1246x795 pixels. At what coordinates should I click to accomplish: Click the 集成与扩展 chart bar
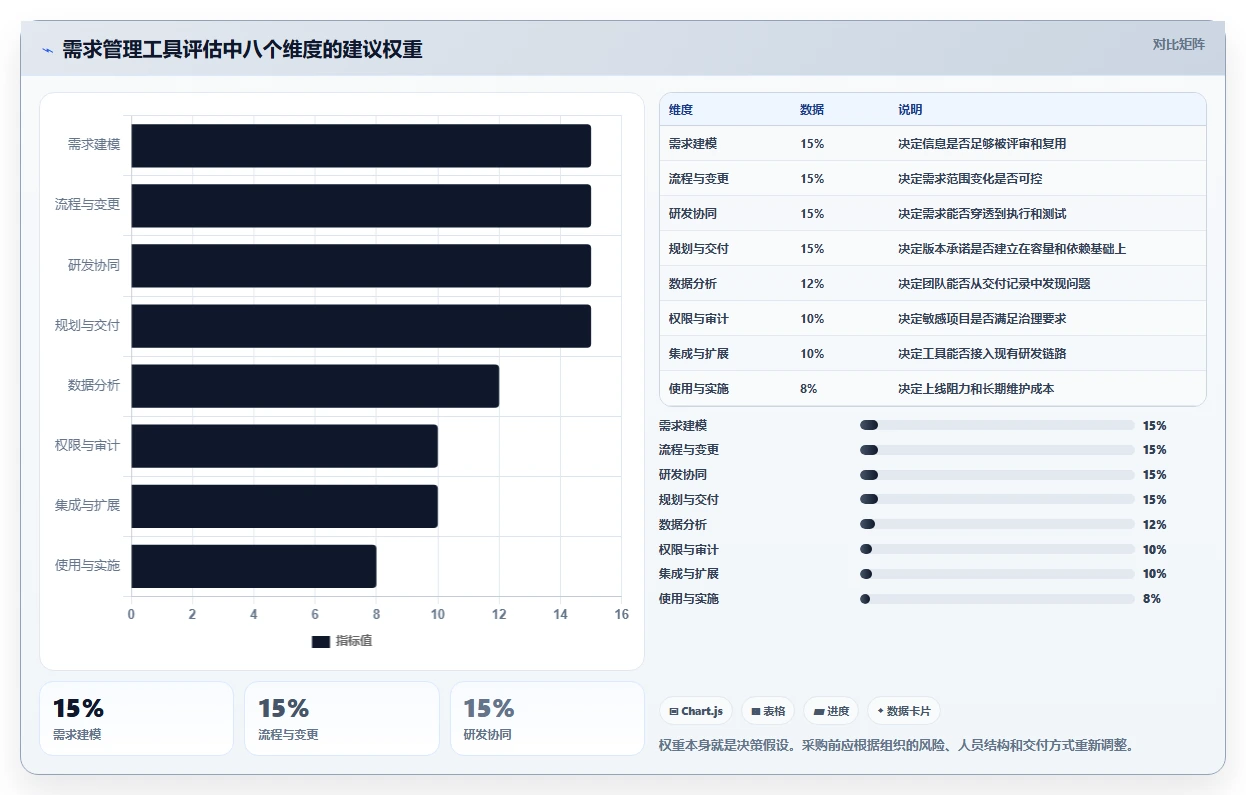pos(285,506)
